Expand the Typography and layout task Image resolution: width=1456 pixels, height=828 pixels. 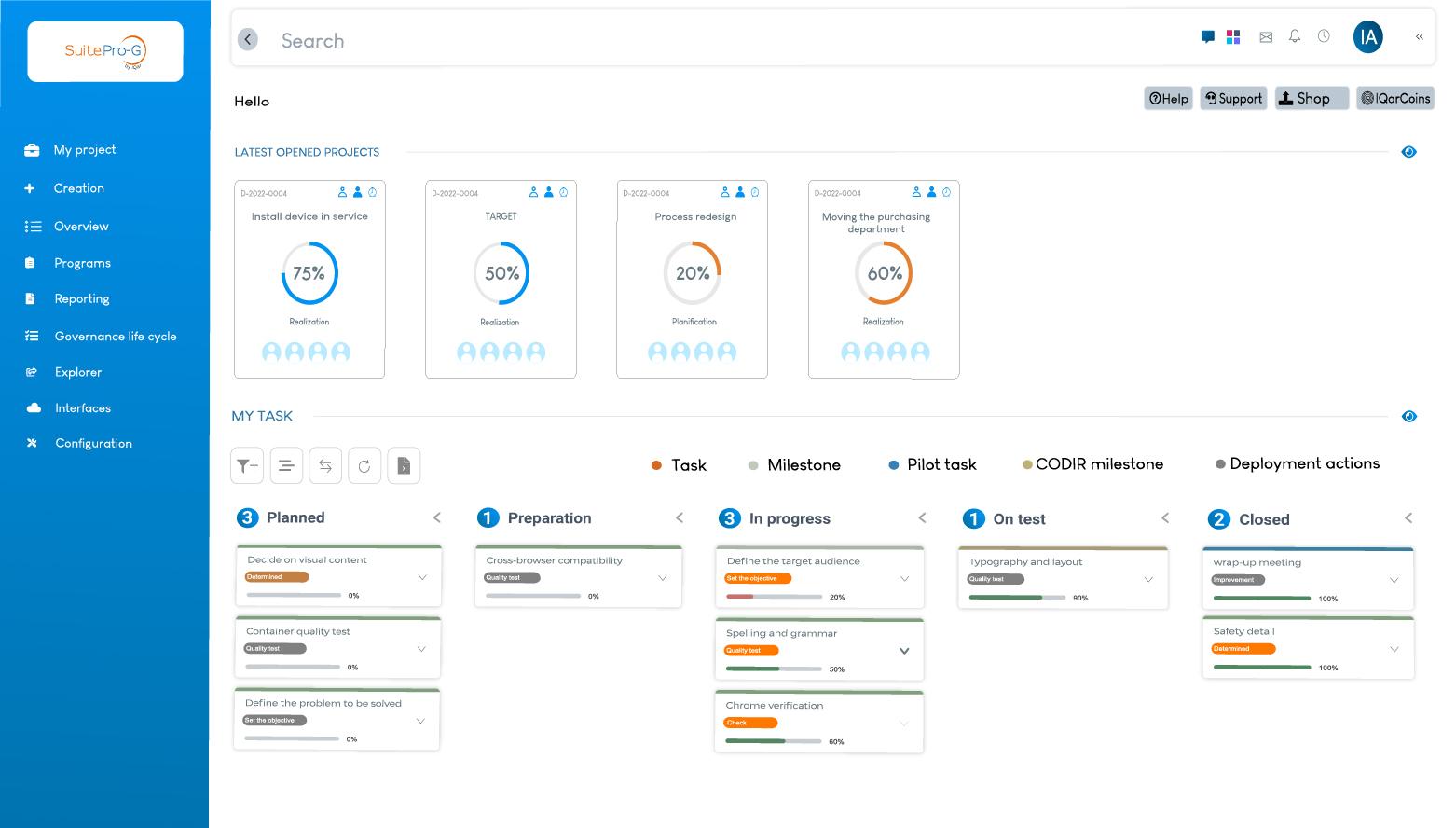pos(1148,579)
